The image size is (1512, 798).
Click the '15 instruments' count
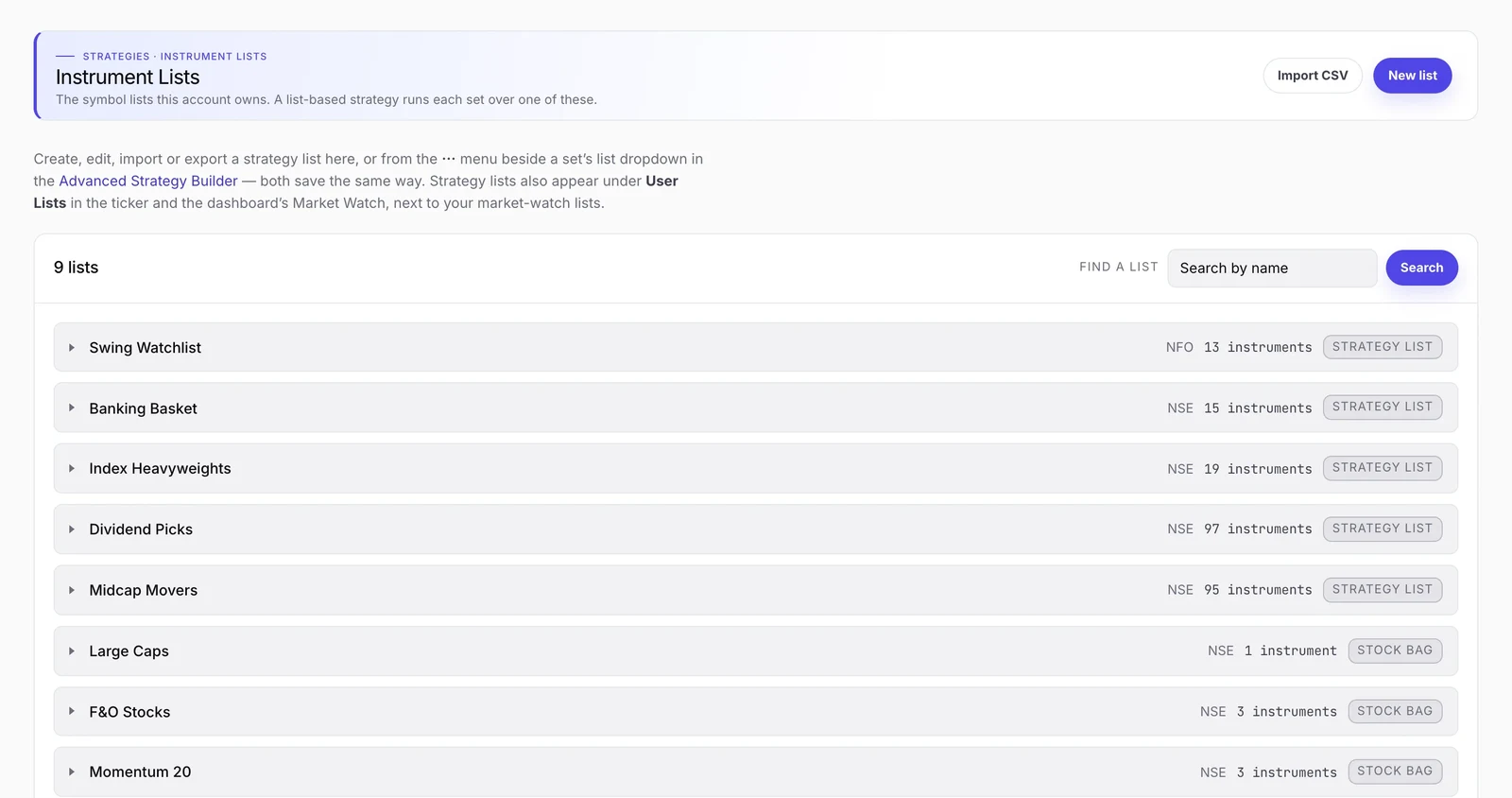(1258, 408)
